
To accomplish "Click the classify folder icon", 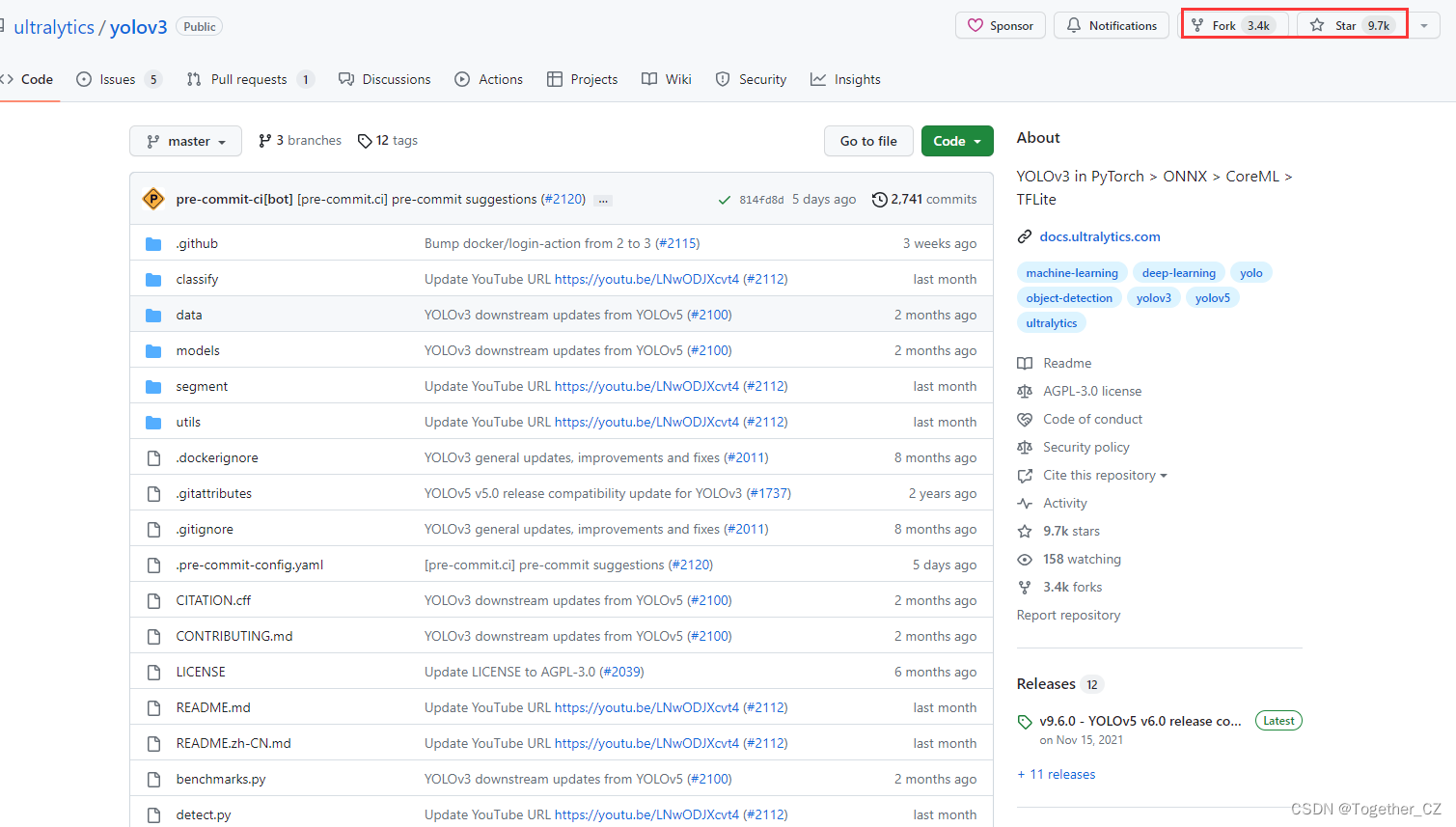I will click(x=153, y=280).
